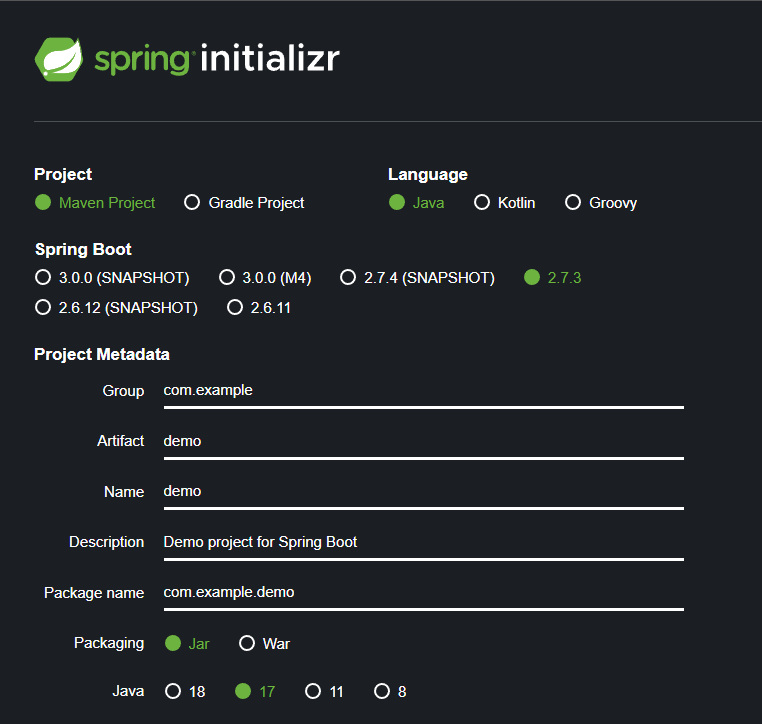This screenshot has width=762, height=724.
Task: Edit the Artifact field
Action: [x=424, y=442]
